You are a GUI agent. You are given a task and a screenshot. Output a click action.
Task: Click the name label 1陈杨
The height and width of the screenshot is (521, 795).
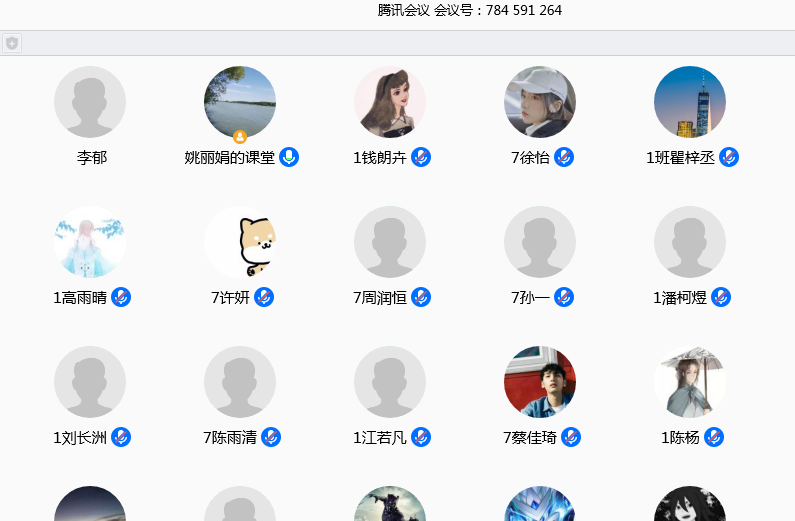680,437
